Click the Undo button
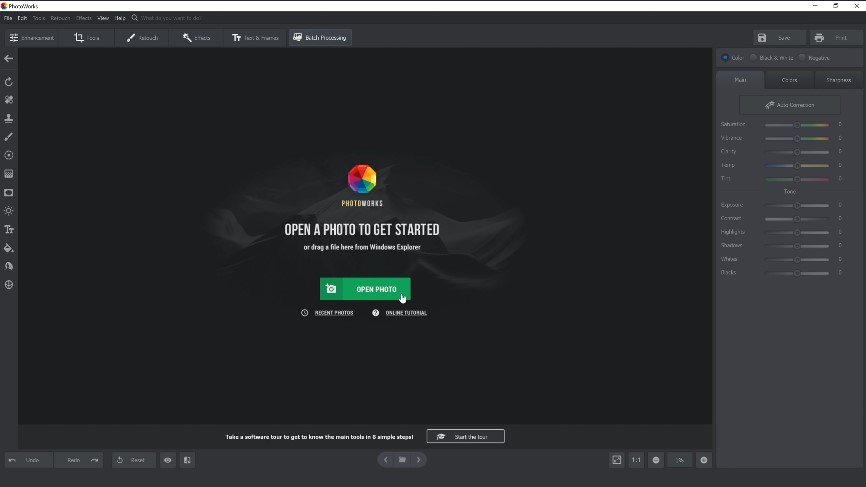 29,460
